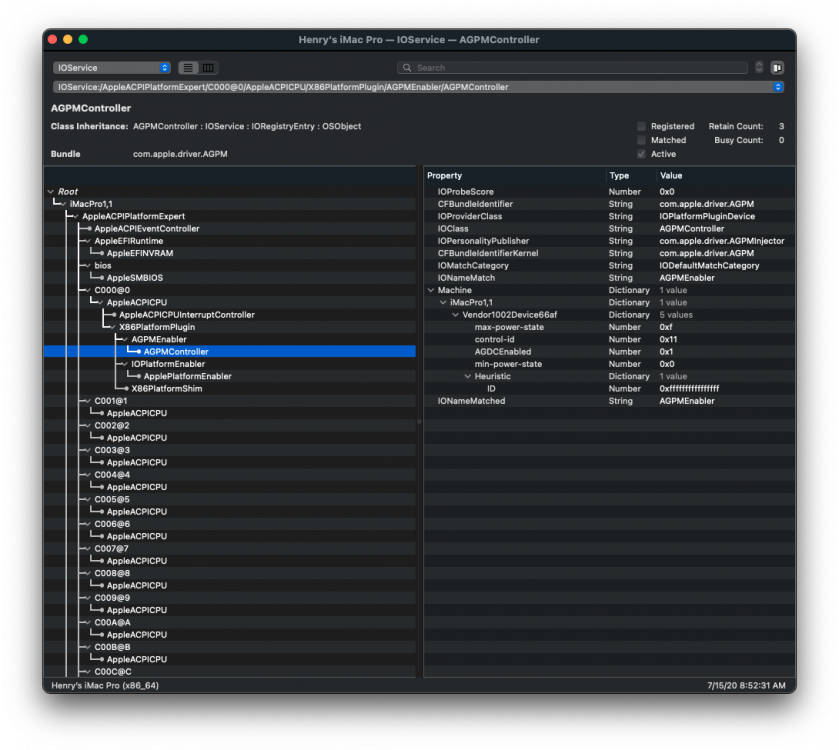
Task: Click the com.apple.driver.AGPMInjector value
Action: (722, 241)
